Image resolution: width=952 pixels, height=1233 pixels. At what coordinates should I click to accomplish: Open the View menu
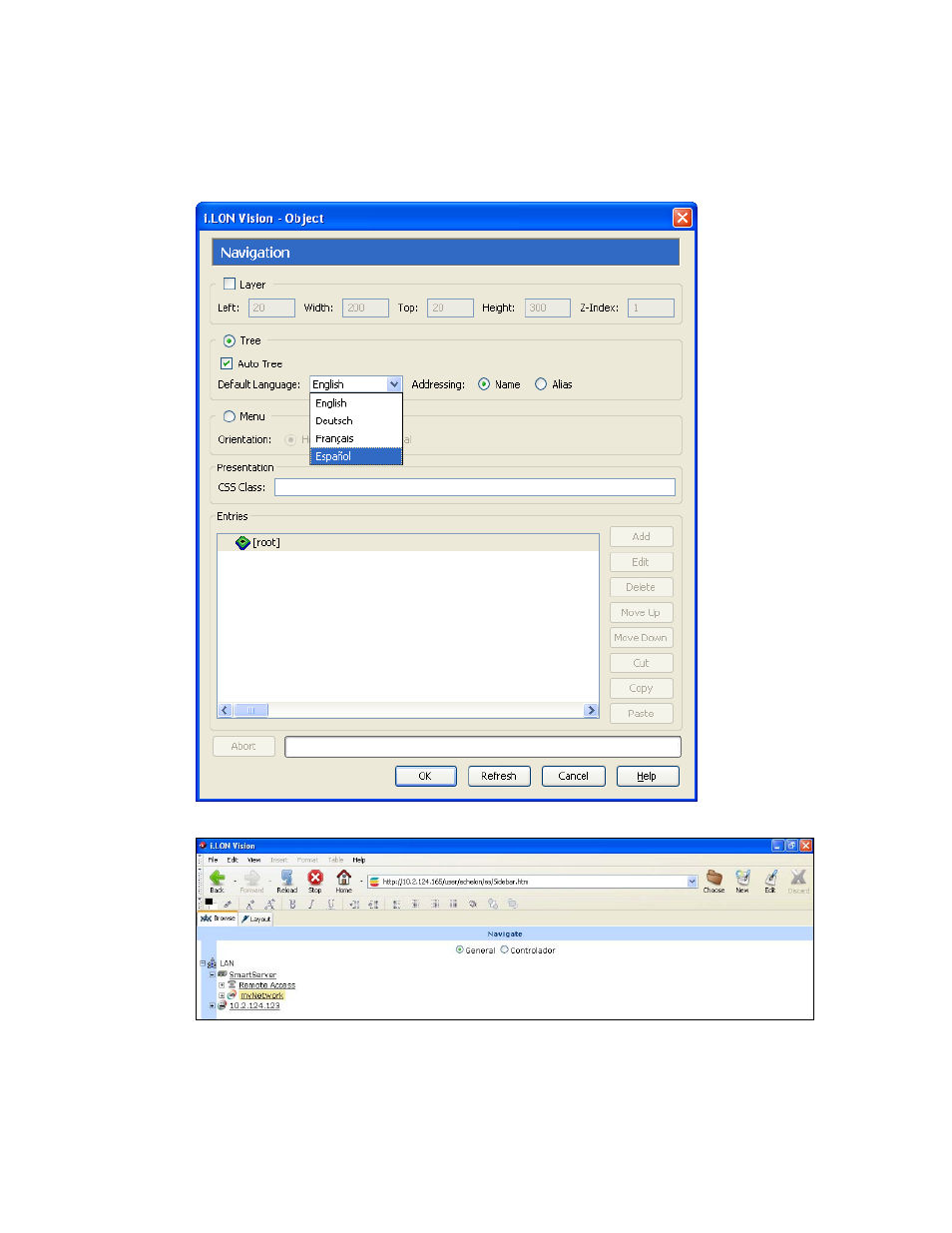click(254, 860)
